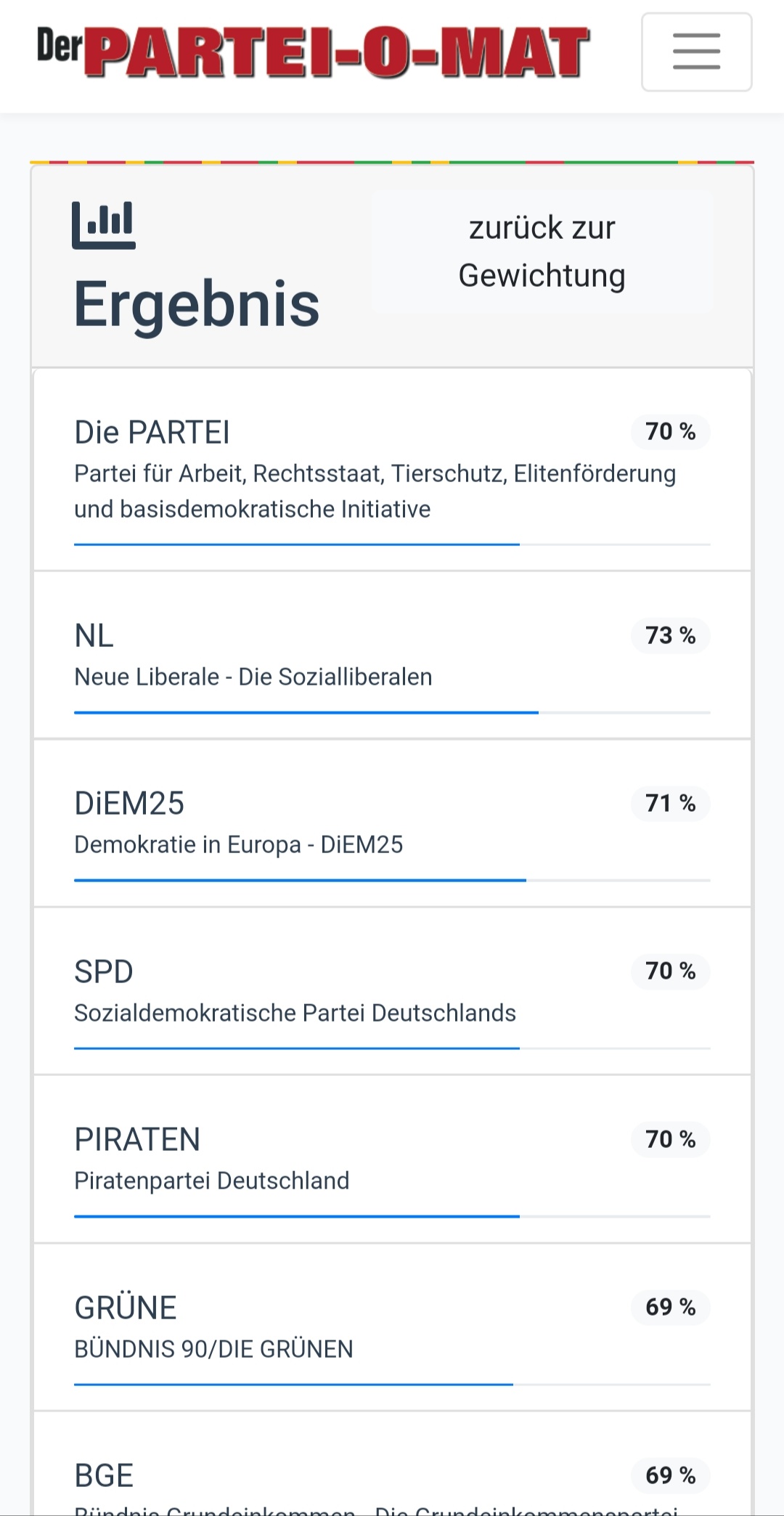Screen dimensions: 784x1516
Task: Click the Partei-O-Mat logo
Action: [313, 52]
